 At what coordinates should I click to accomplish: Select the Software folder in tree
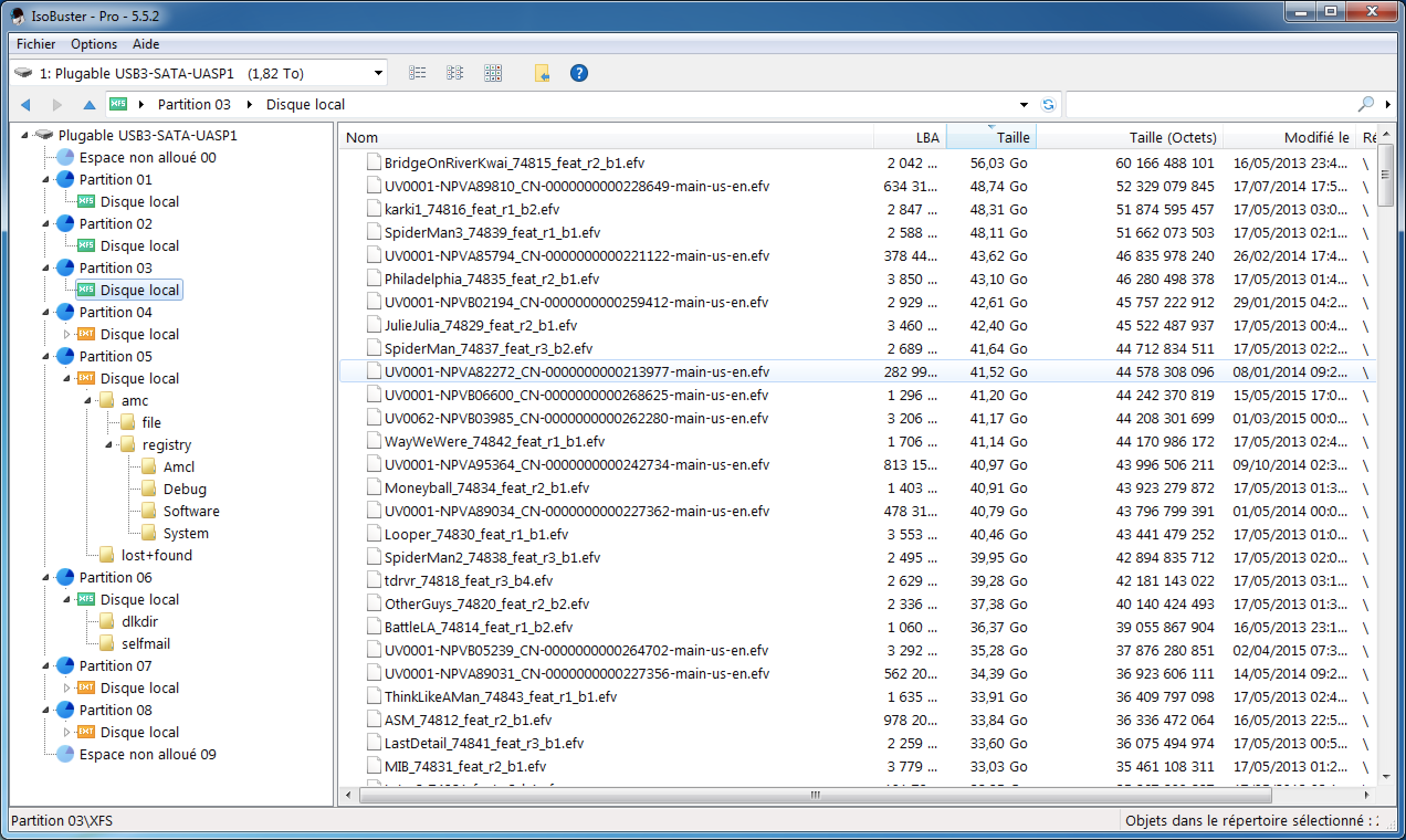191,511
